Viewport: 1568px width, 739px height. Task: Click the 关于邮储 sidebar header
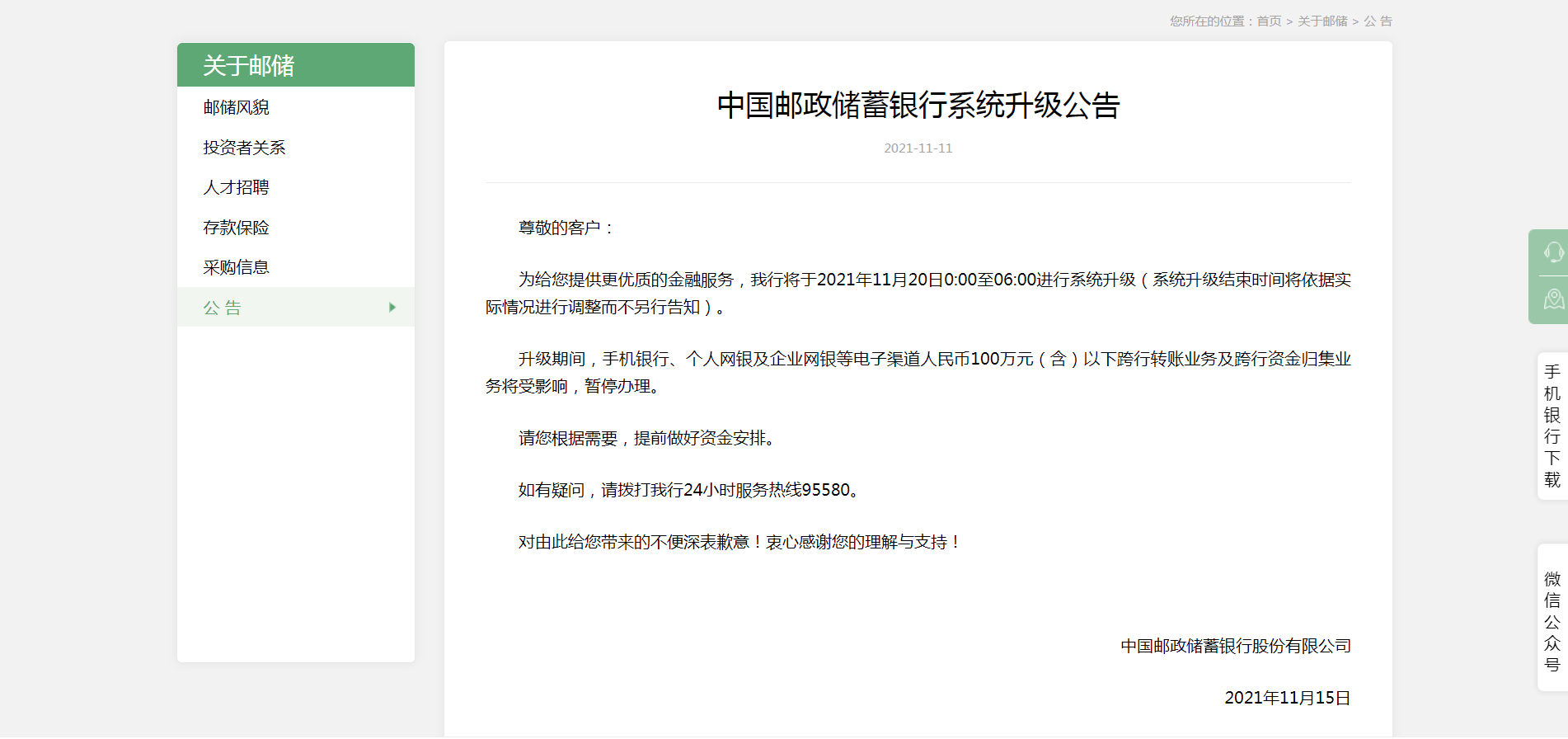[296, 65]
